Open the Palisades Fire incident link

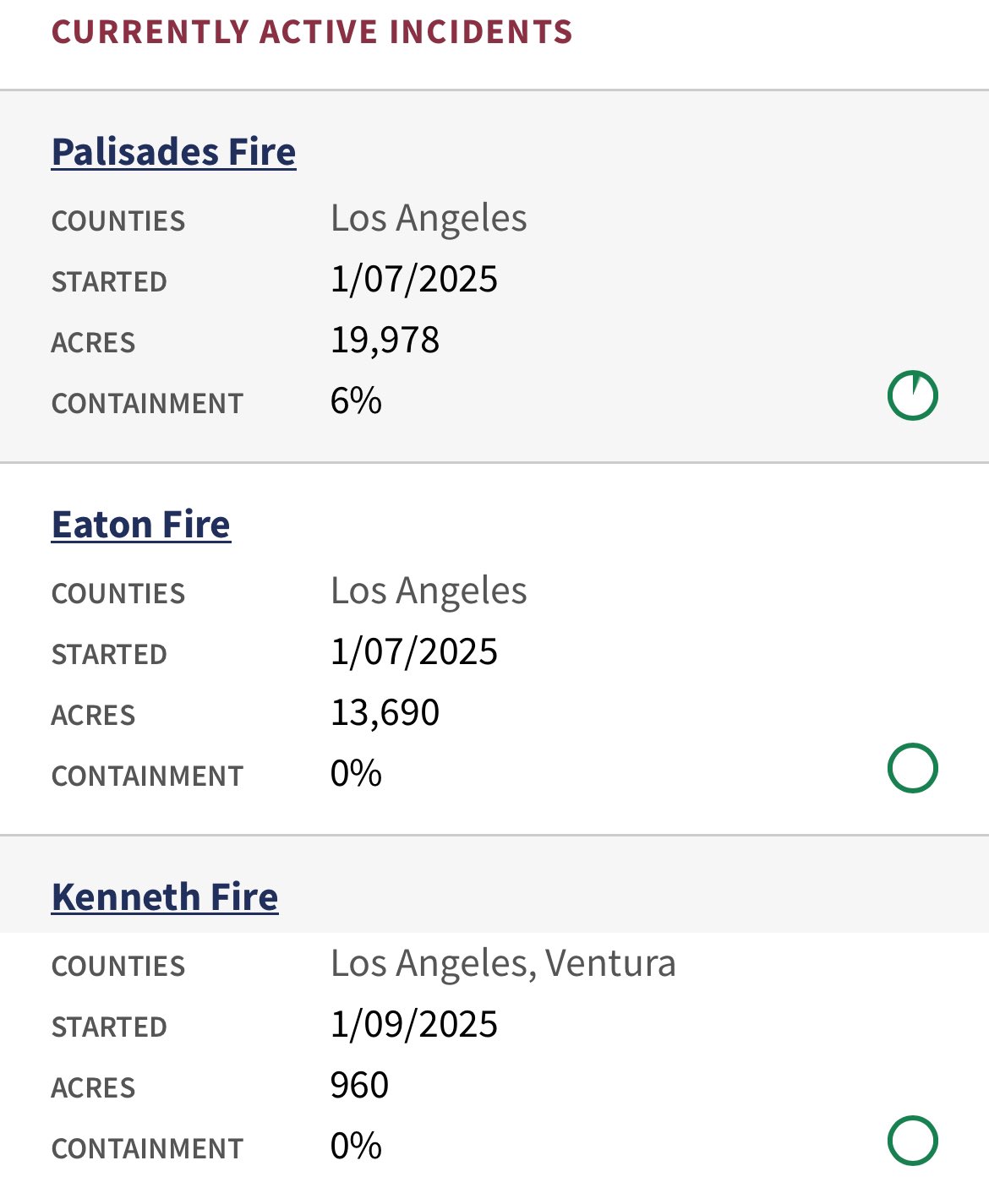point(173,152)
